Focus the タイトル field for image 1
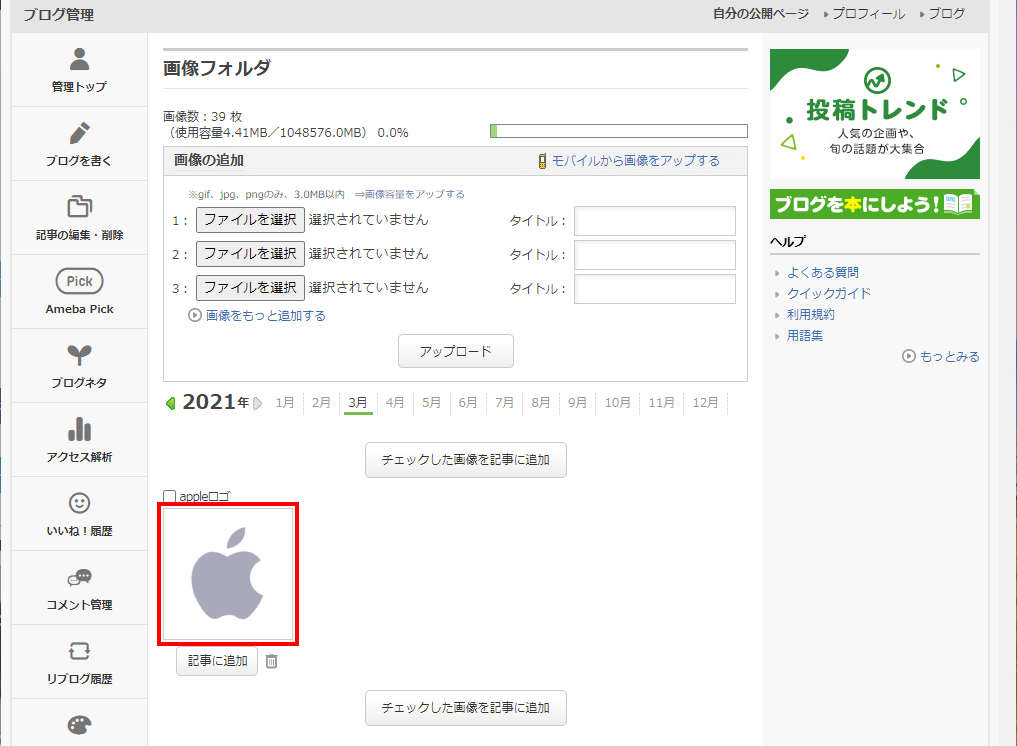Viewport: 1017px width, 746px height. tap(654, 221)
